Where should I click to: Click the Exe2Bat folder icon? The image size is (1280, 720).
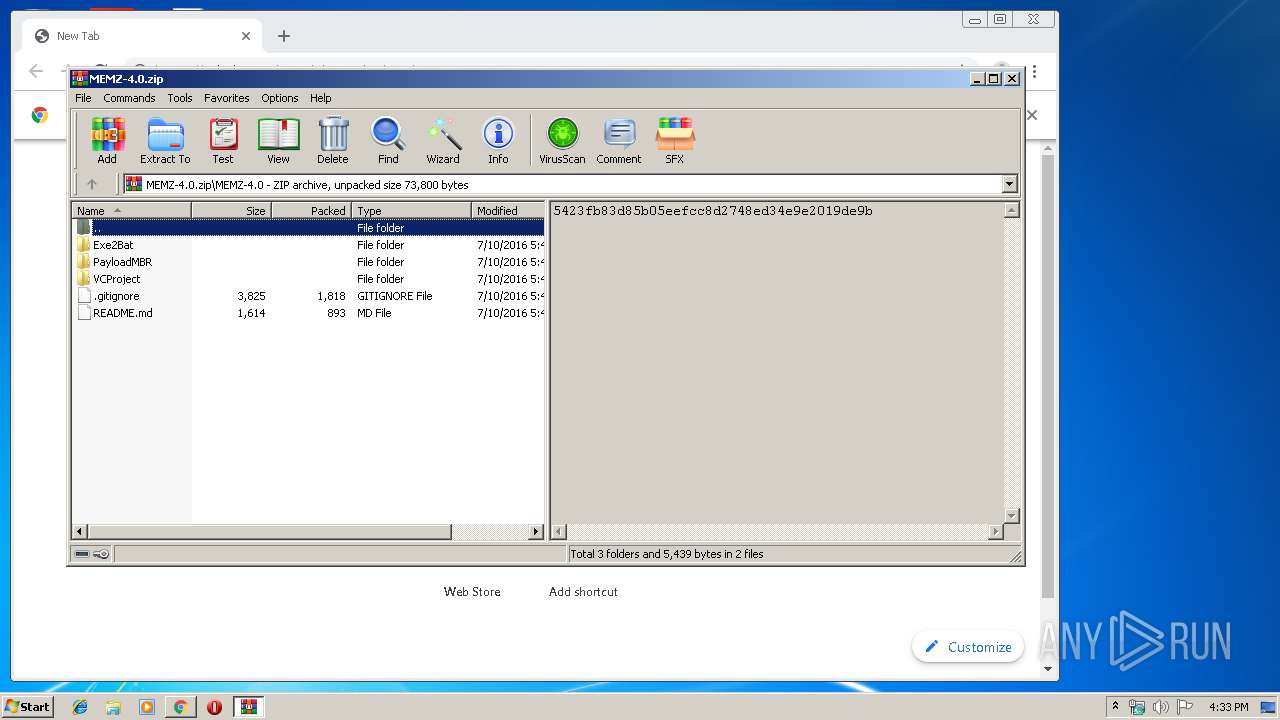coord(84,245)
